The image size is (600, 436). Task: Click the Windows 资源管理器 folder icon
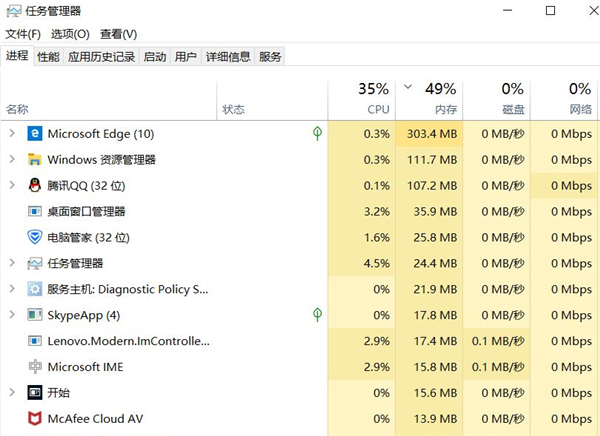(x=35, y=159)
